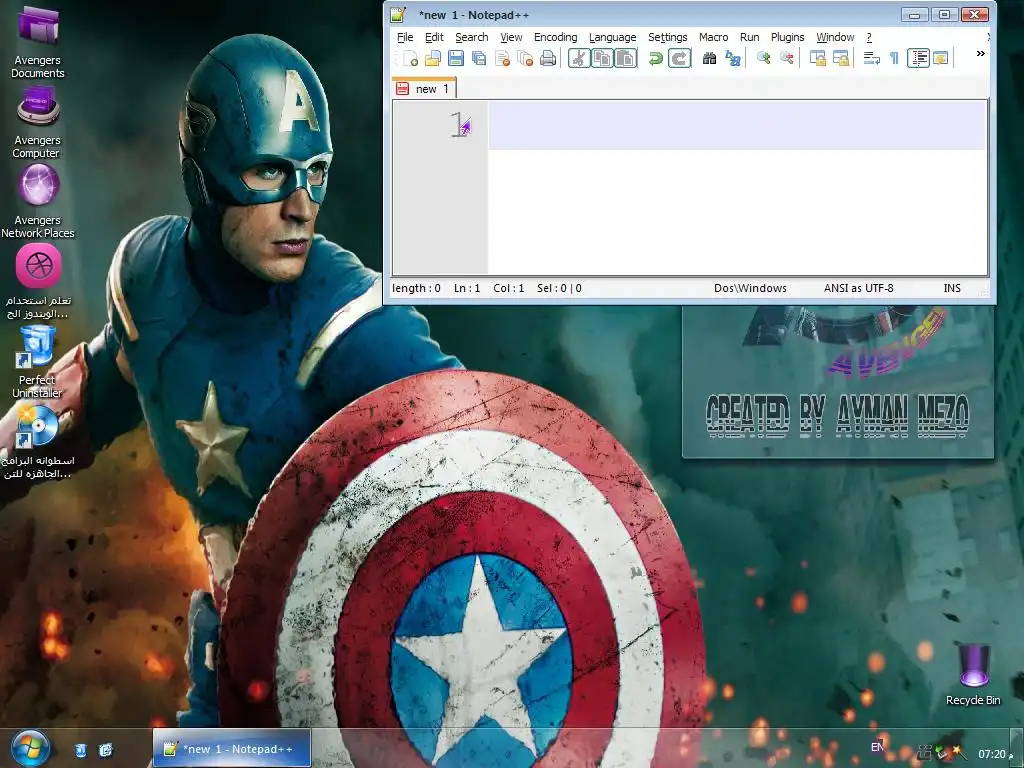The image size is (1024, 768).
Task: Toggle the Word Wrap toolbar icon
Action: point(871,59)
